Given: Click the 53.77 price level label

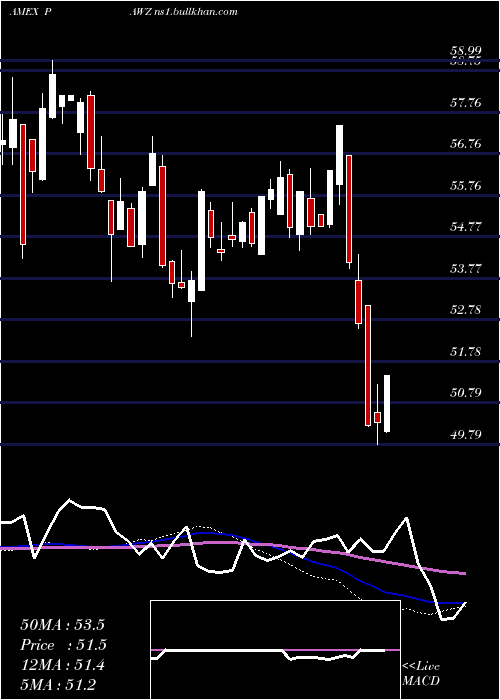Looking at the screenshot, I should coord(466,269).
